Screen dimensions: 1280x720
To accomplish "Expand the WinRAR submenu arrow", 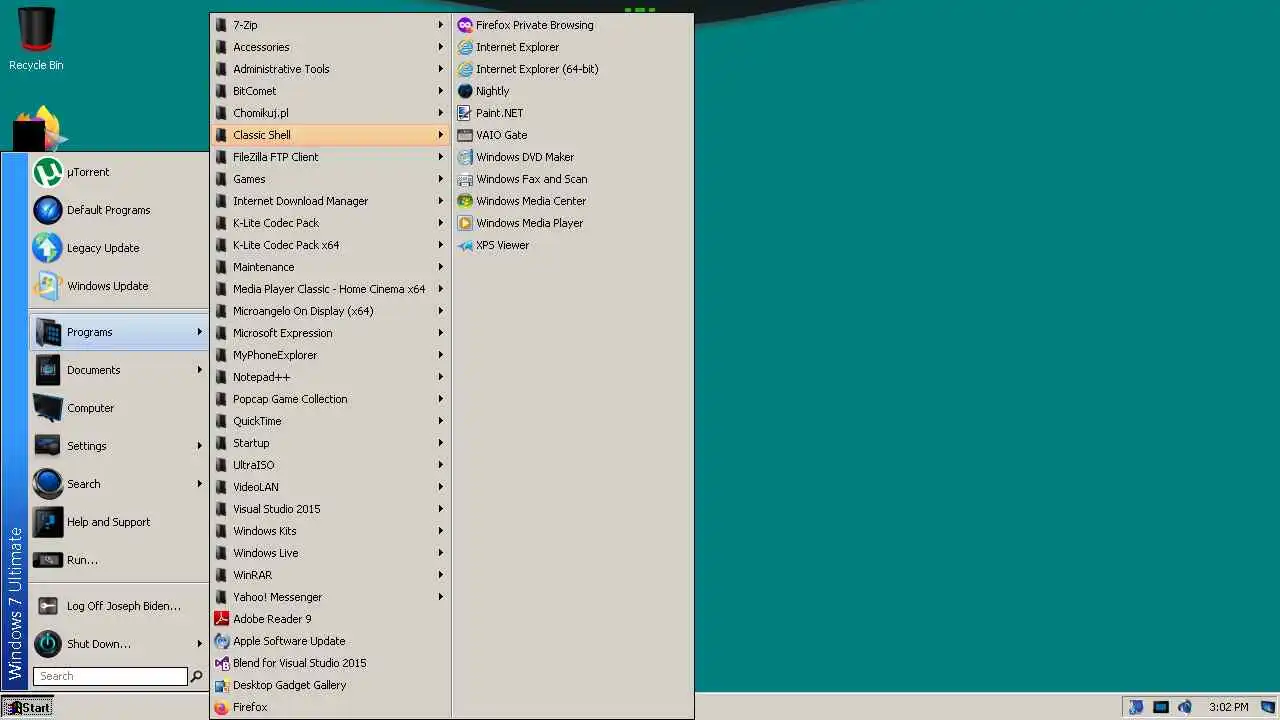I will coord(441,575).
